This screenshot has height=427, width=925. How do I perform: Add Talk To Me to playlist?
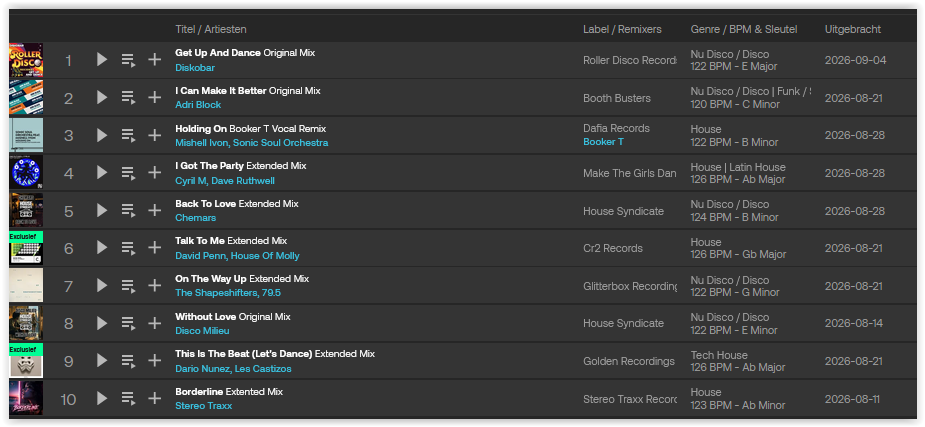click(155, 248)
